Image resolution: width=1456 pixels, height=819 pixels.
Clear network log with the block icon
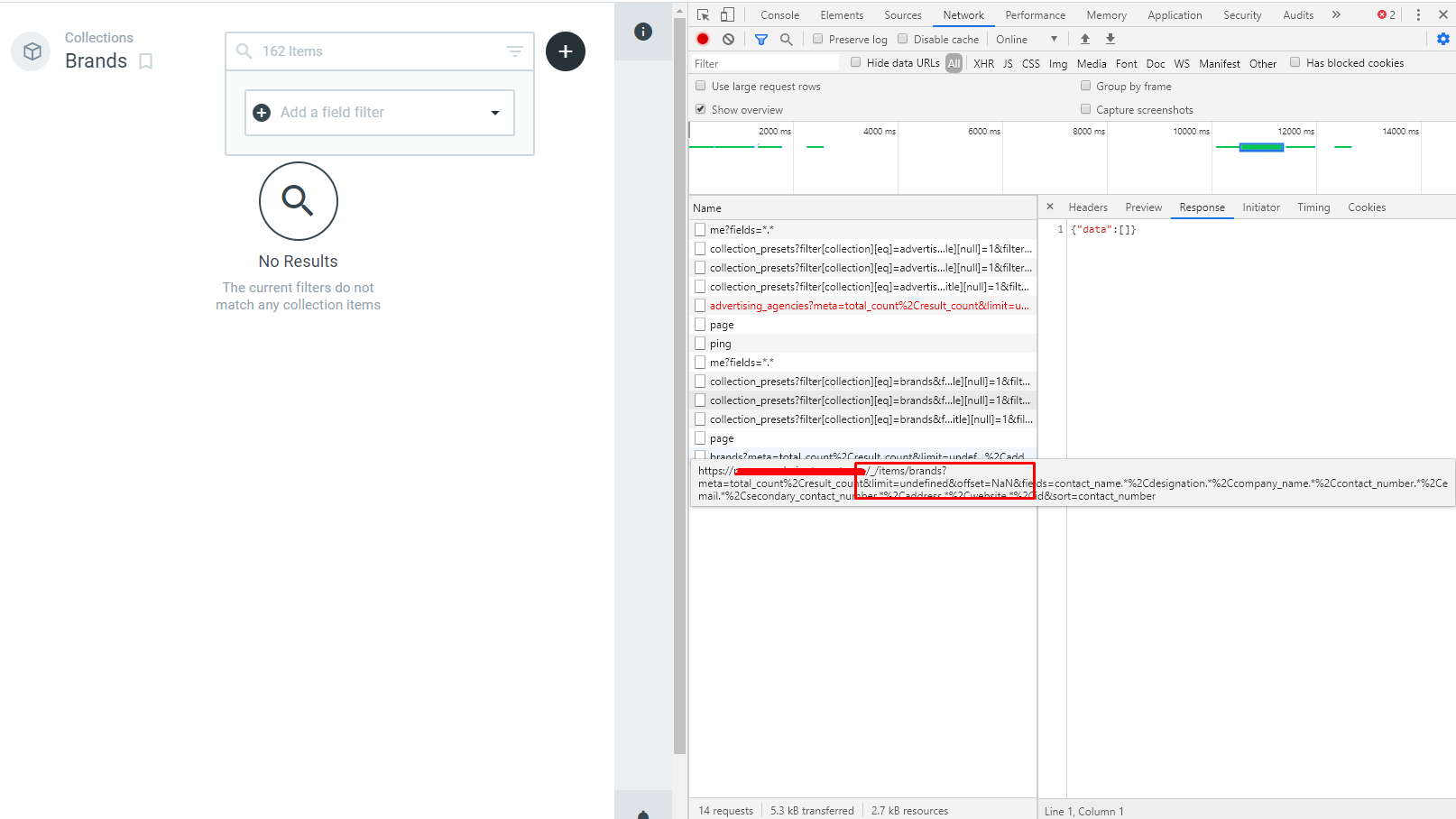[728, 39]
